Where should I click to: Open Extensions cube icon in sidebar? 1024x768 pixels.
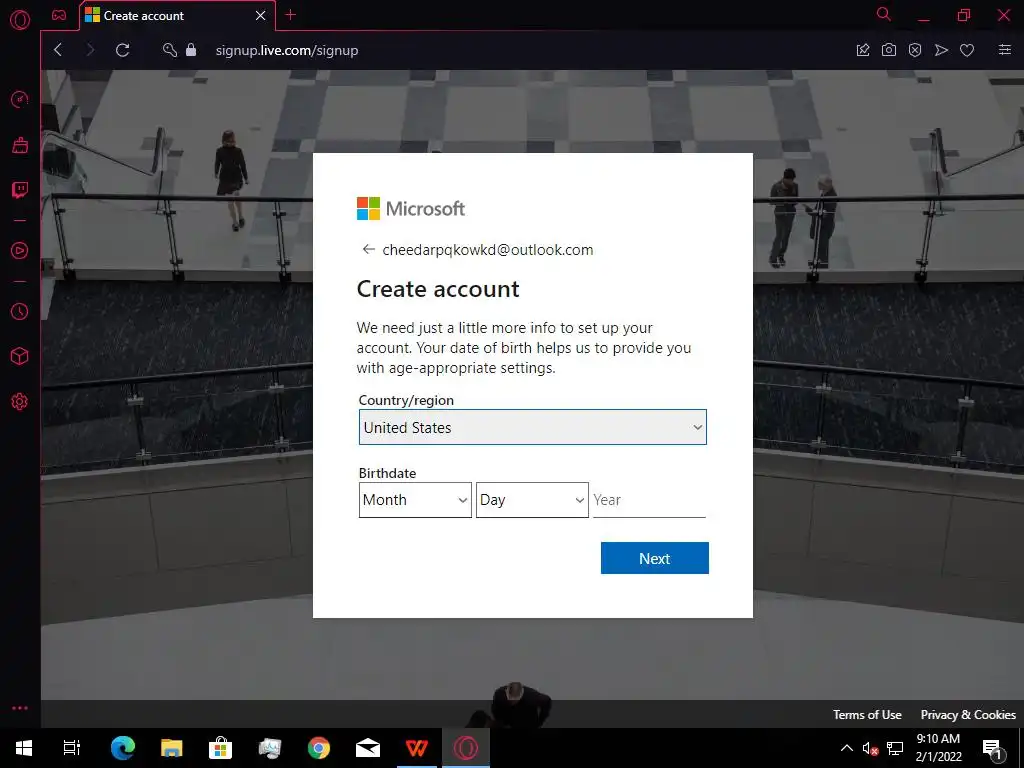click(x=20, y=356)
